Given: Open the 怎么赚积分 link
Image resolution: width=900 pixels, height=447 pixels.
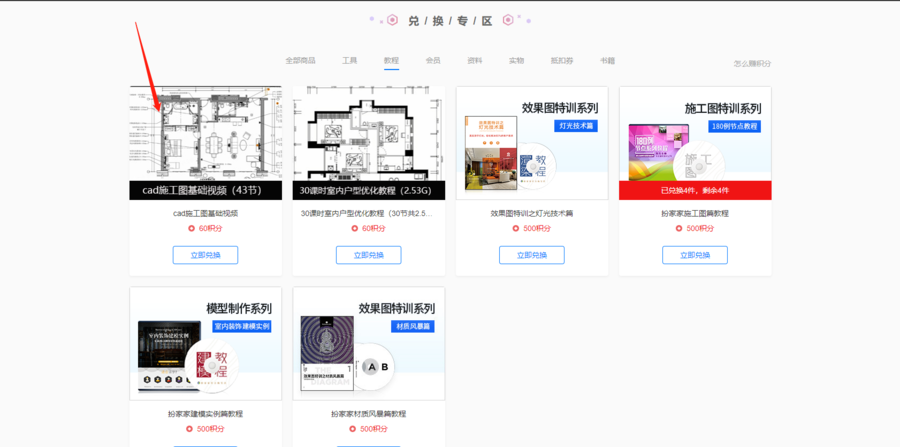Looking at the screenshot, I should (x=752, y=64).
